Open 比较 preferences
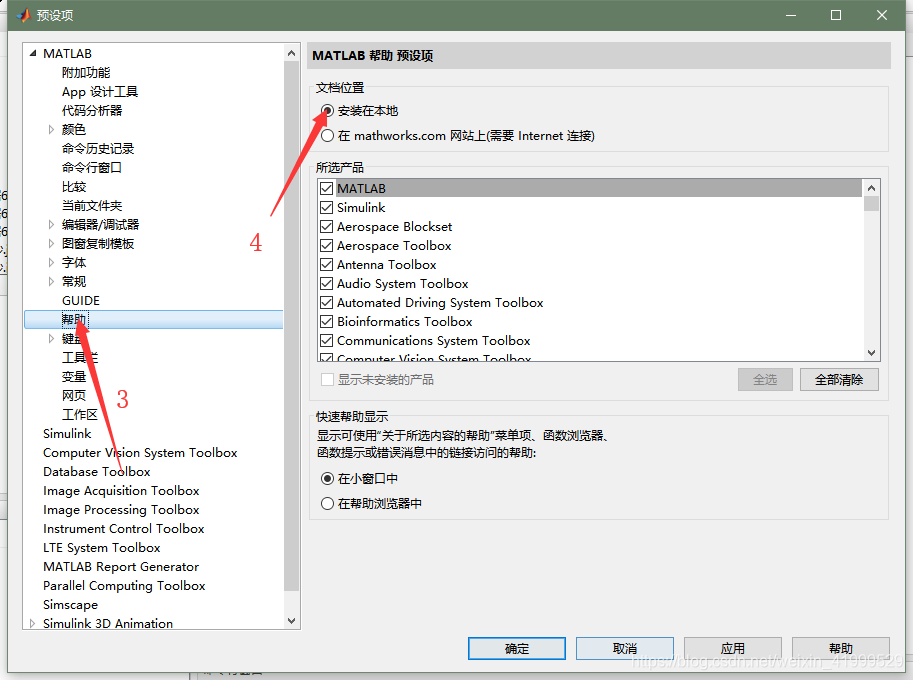The height and width of the screenshot is (680, 913). [x=74, y=187]
